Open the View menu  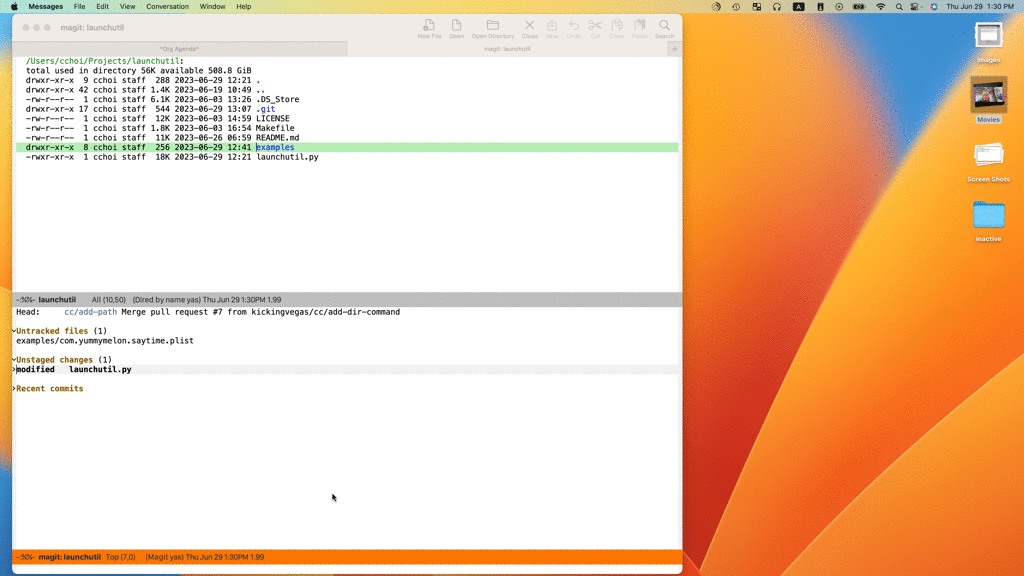[x=127, y=7]
